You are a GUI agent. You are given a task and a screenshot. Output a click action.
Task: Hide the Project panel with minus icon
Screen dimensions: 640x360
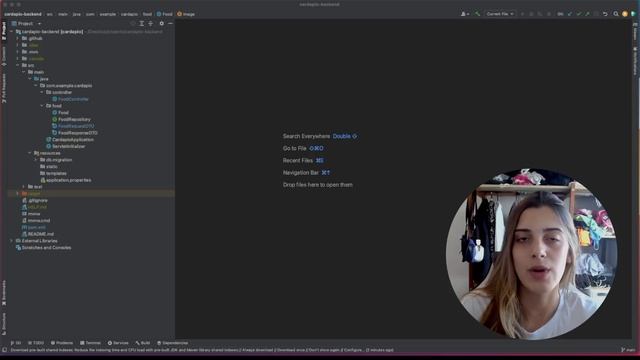point(170,24)
